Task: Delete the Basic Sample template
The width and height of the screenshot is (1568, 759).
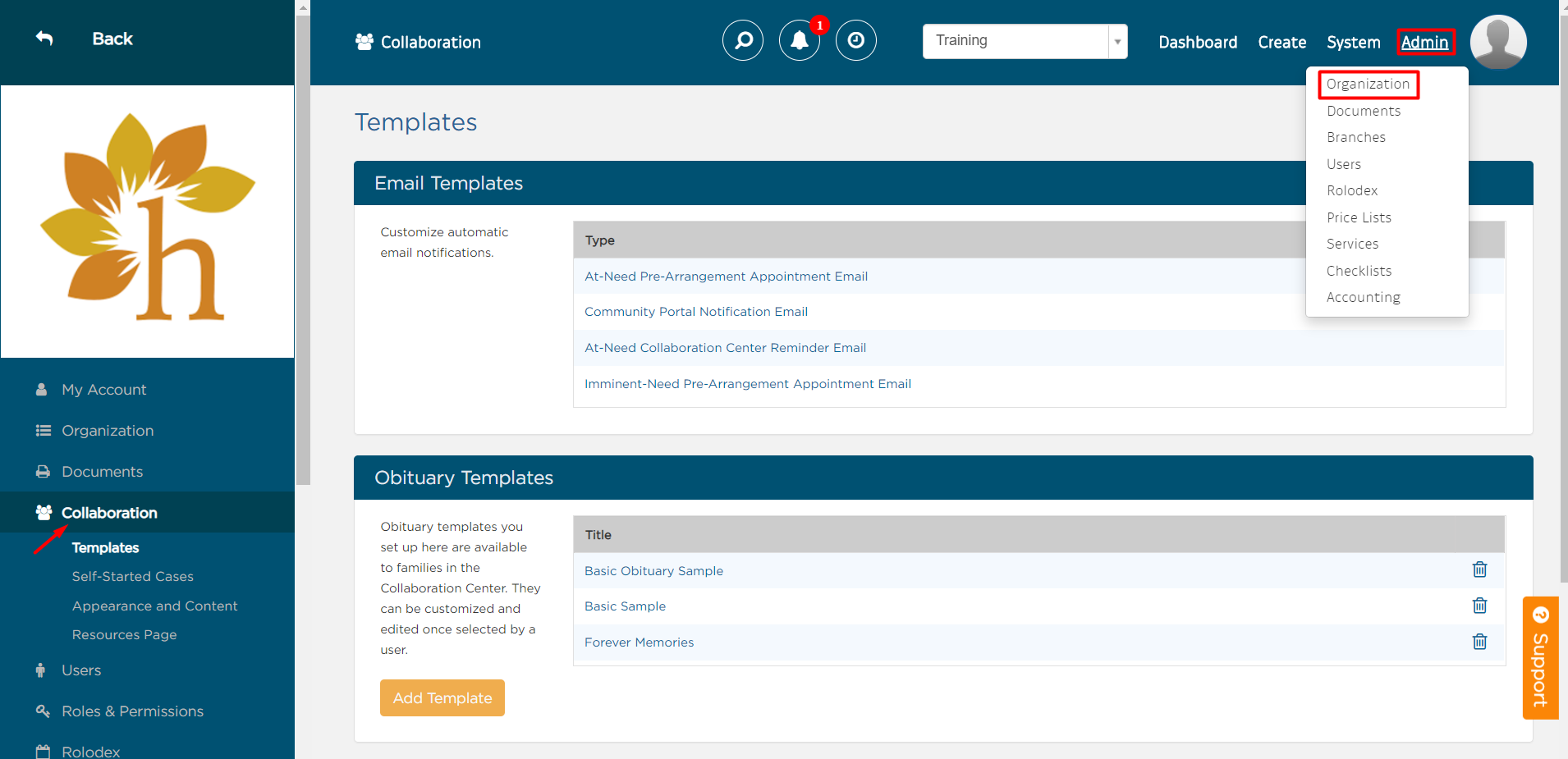Action: pyautogui.click(x=1479, y=606)
